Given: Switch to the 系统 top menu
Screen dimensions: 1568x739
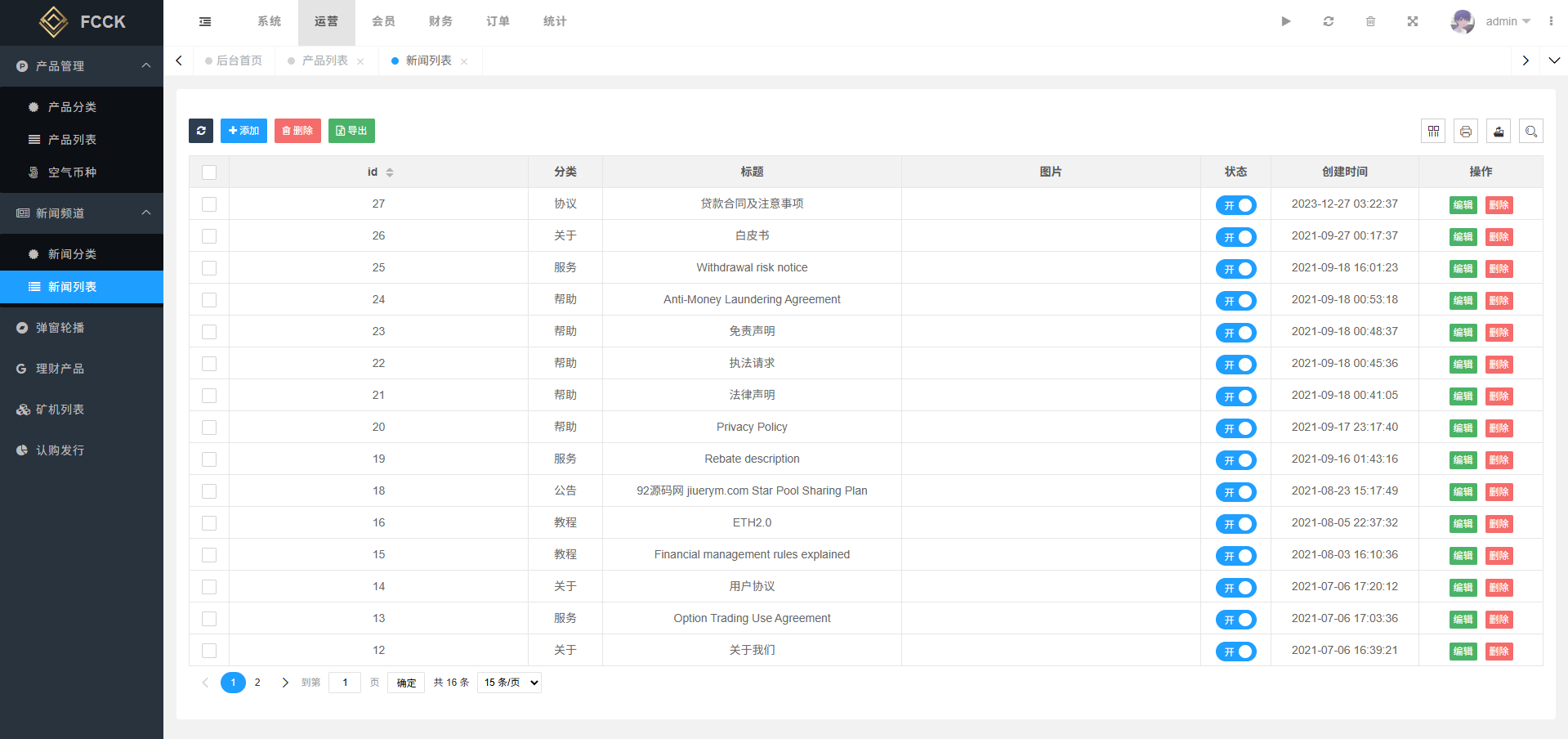Looking at the screenshot, I should (269, 21).
